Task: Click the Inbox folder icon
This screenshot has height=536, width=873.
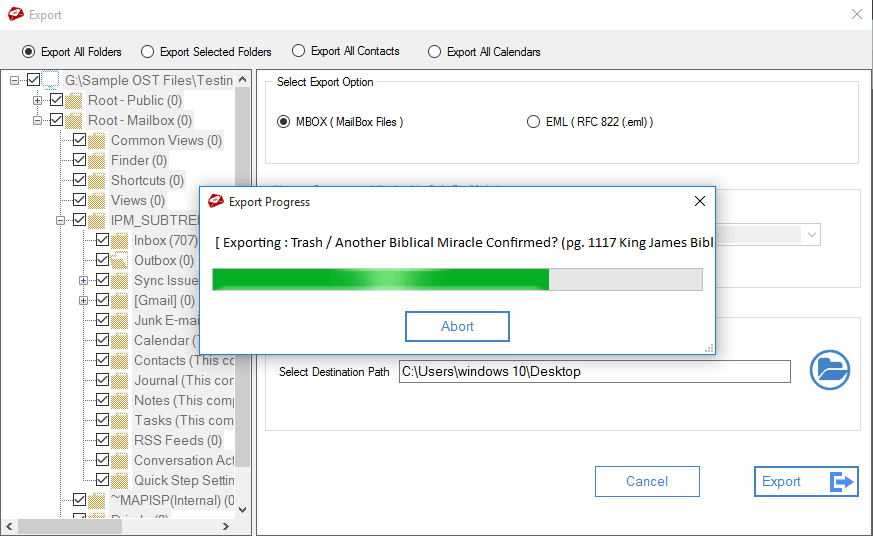Action: click(119, 241)
